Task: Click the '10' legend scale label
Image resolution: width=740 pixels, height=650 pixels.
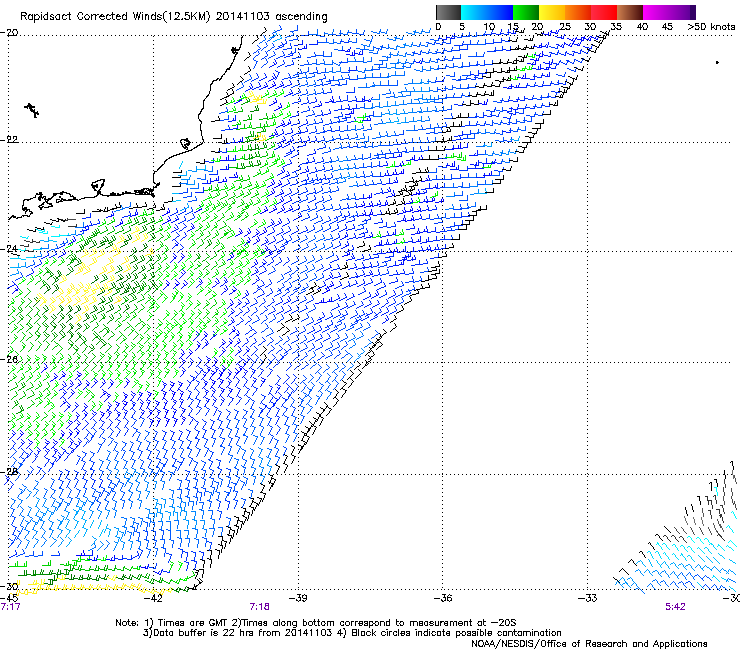Action: click(489, 26)
